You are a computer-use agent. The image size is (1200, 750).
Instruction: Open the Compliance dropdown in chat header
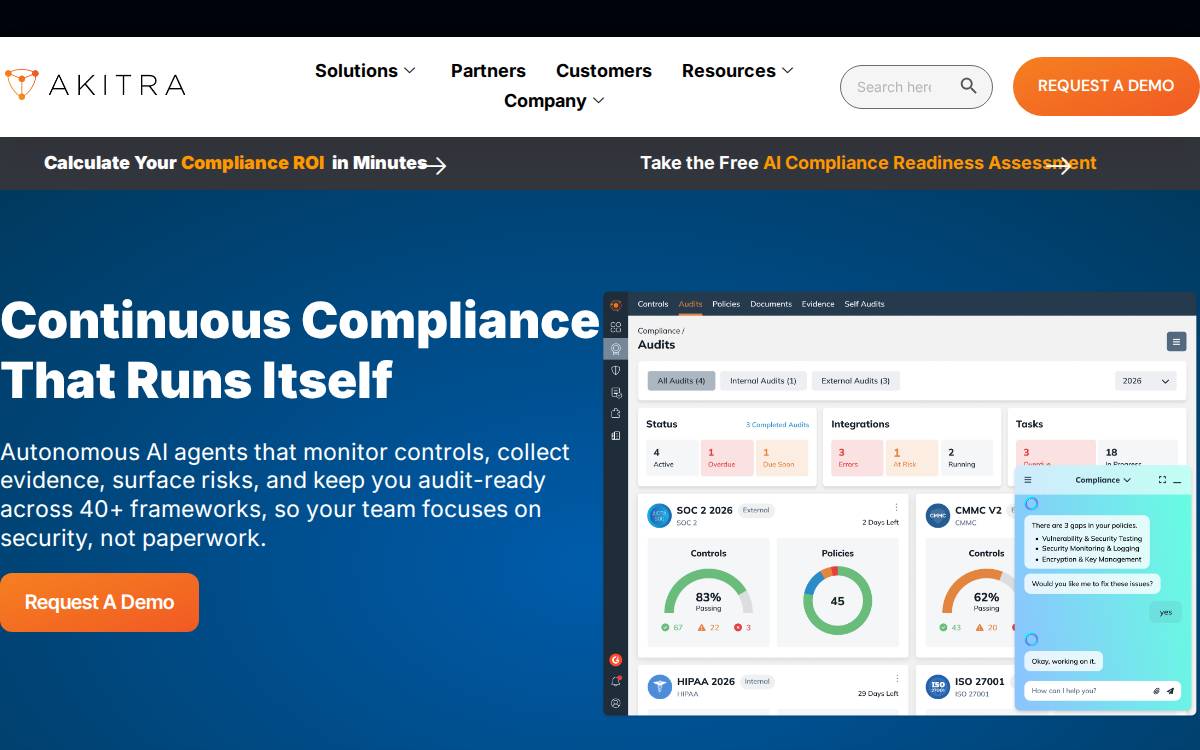pyautogui.click(x=1103, y=480)
